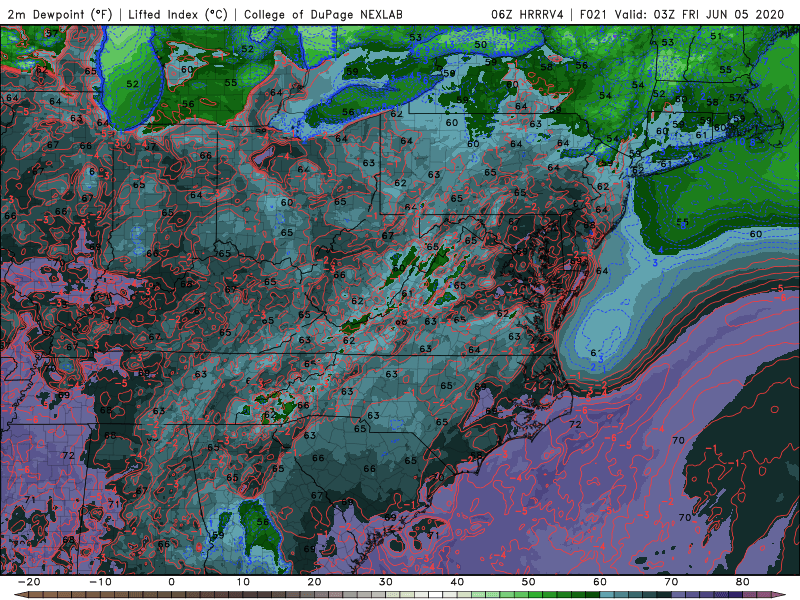Click the "80" color scale label
800x600 pixels.
(x=743, y=582)
